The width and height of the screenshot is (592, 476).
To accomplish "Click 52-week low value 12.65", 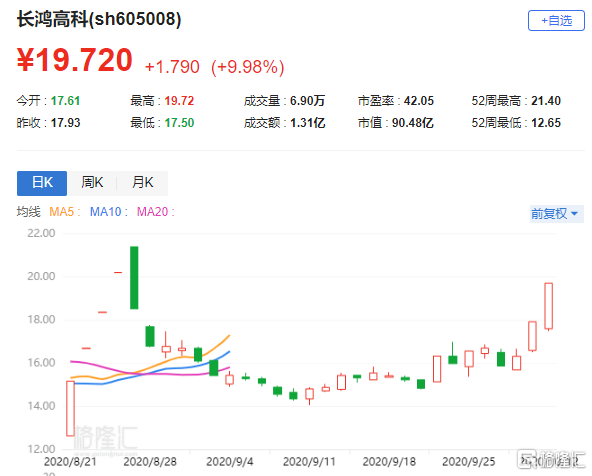I will point(546,123).
